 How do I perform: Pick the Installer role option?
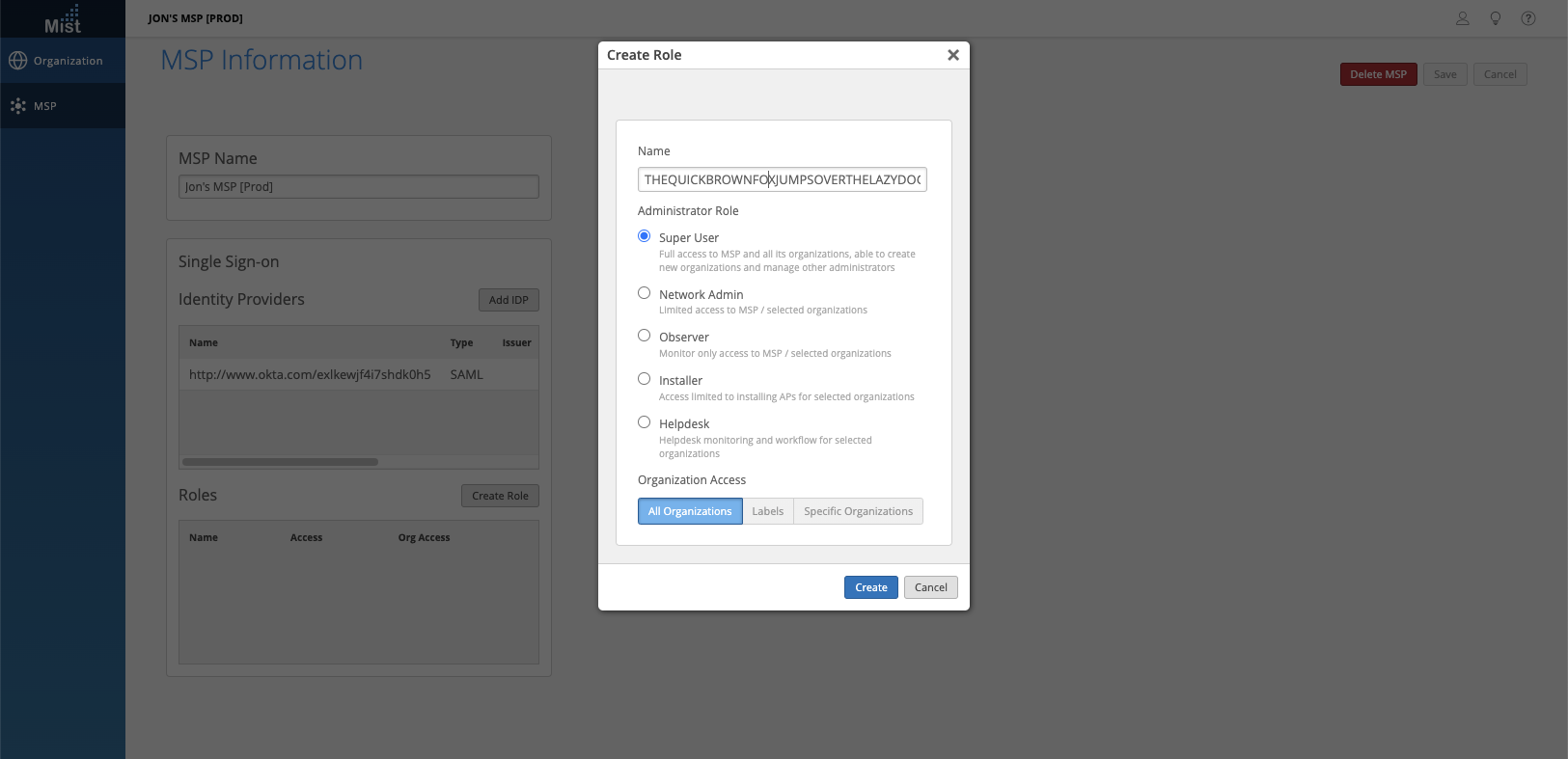(x=644, y=379)
